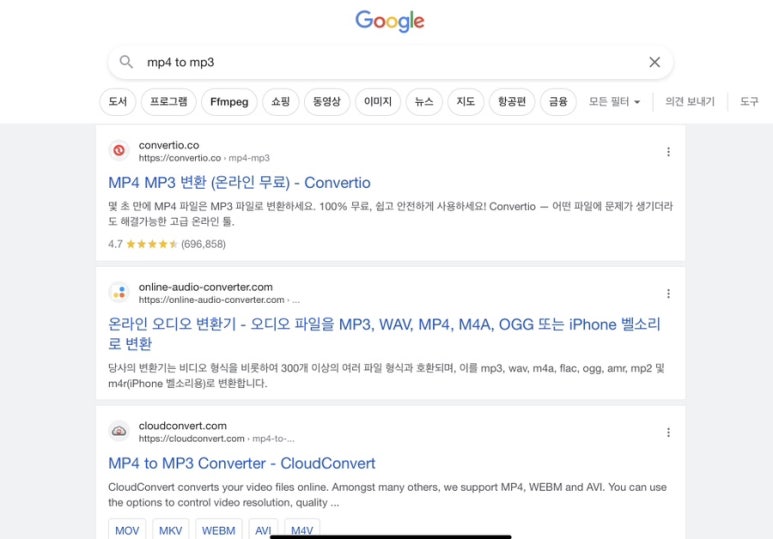Click the WEBM sitelink chip
The image size is (773, 539).
click(218, 530)
